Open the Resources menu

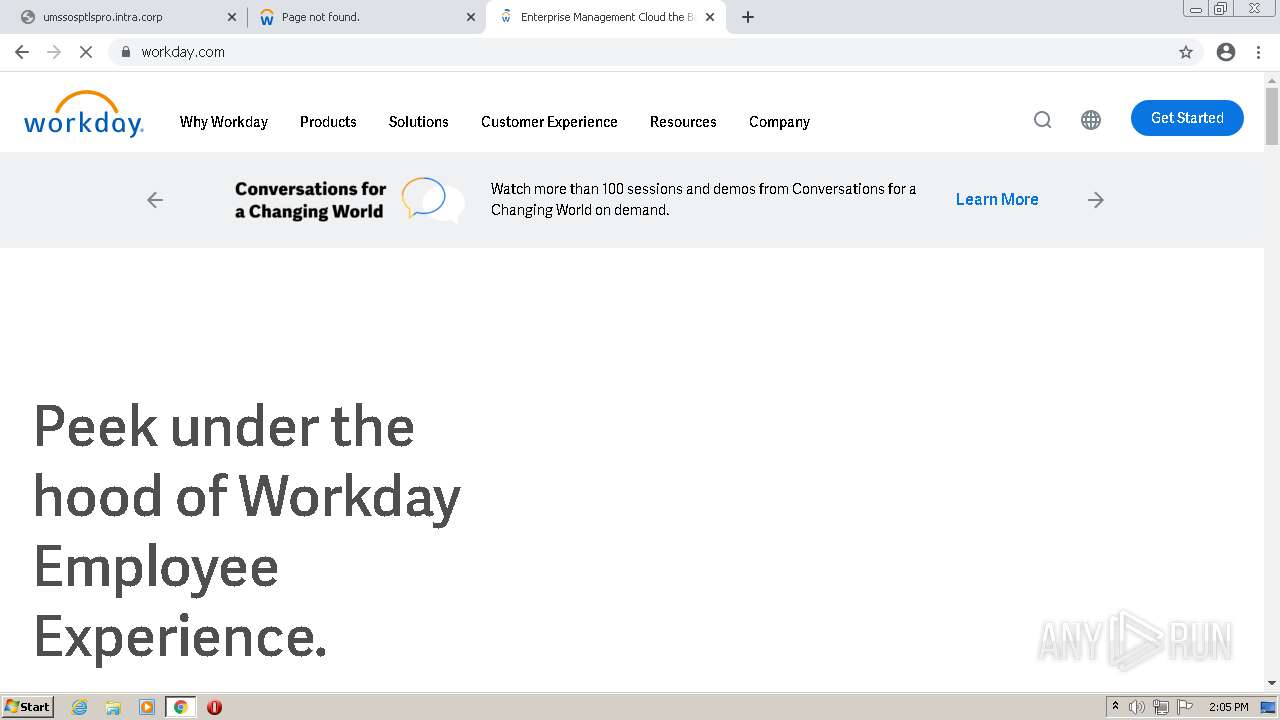(683, 122)
